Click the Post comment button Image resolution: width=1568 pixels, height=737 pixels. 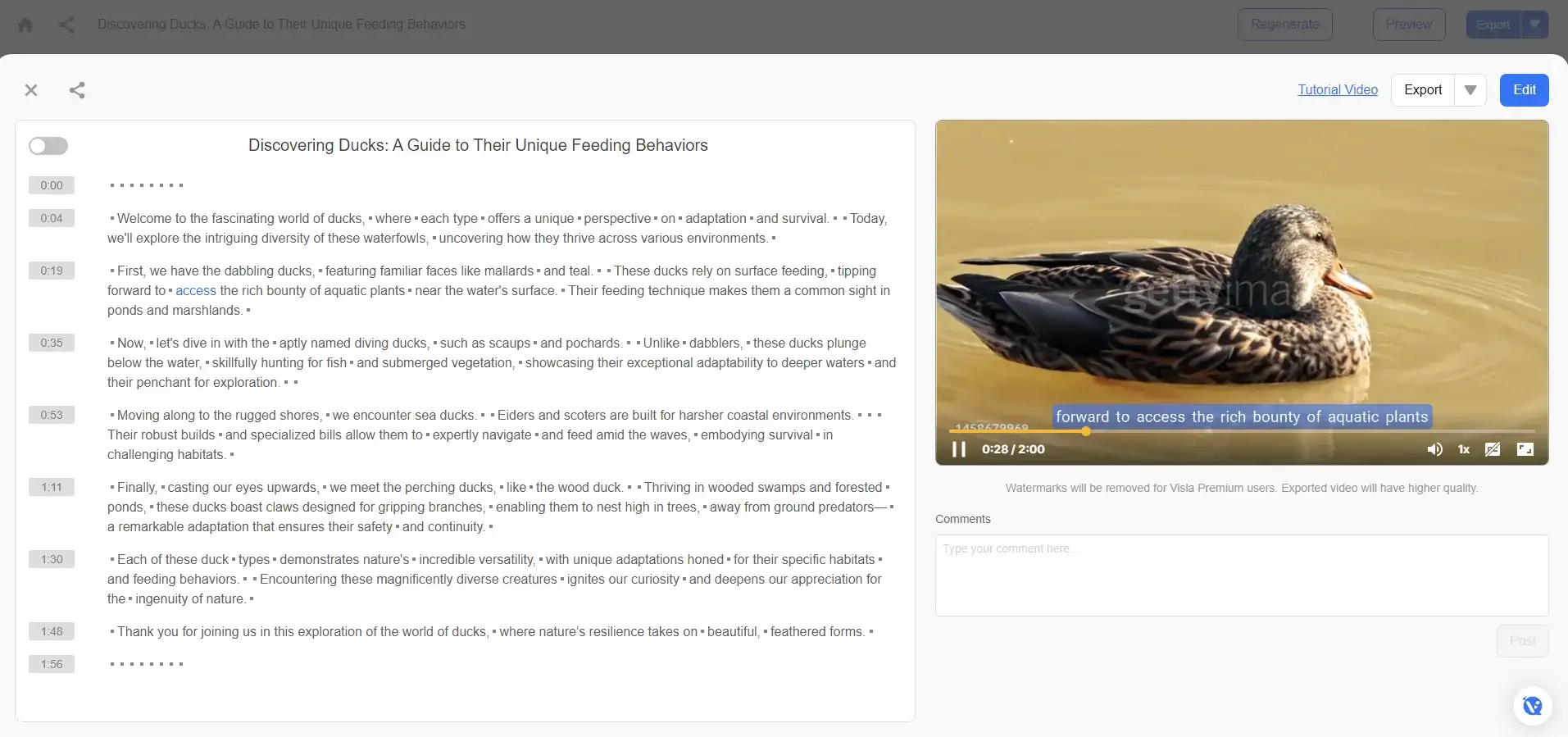pyautogui.click(x=1523, y=641)
